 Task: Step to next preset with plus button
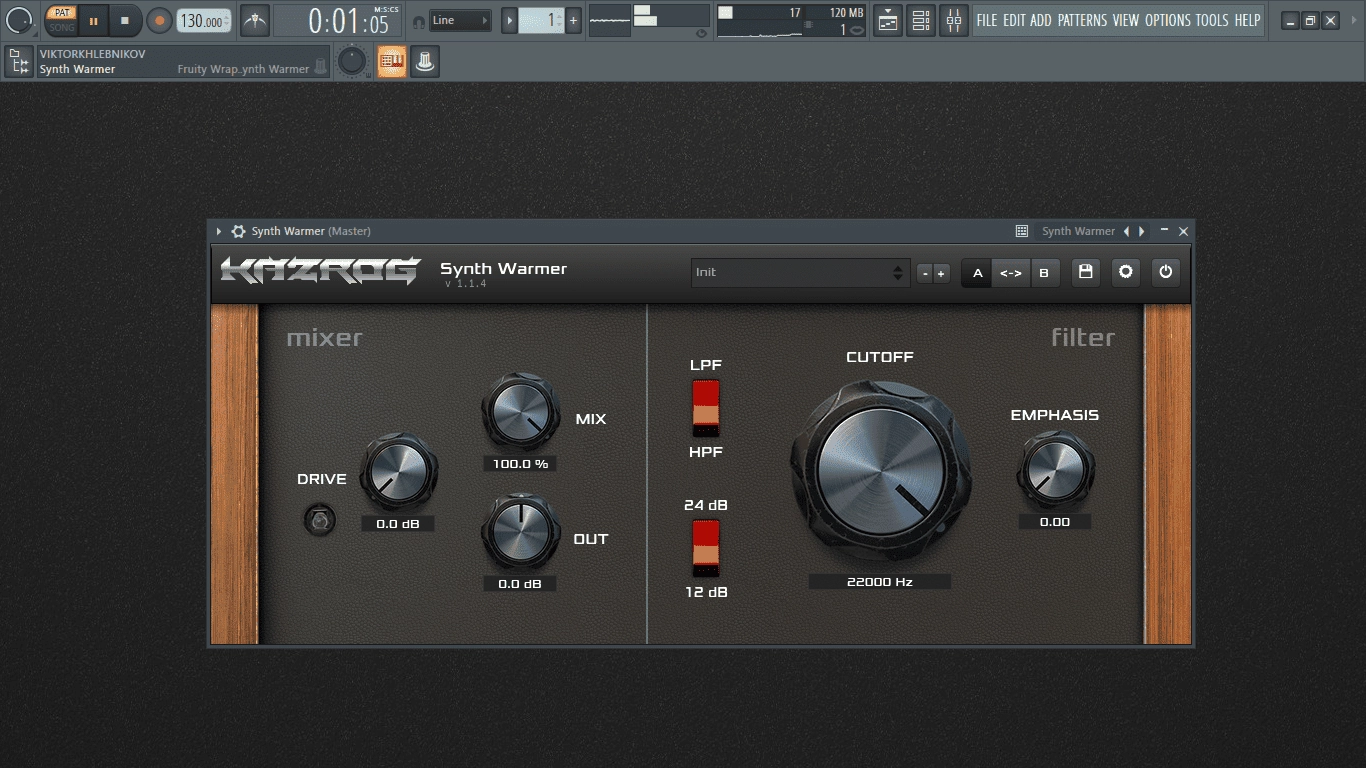pos(941,273)
